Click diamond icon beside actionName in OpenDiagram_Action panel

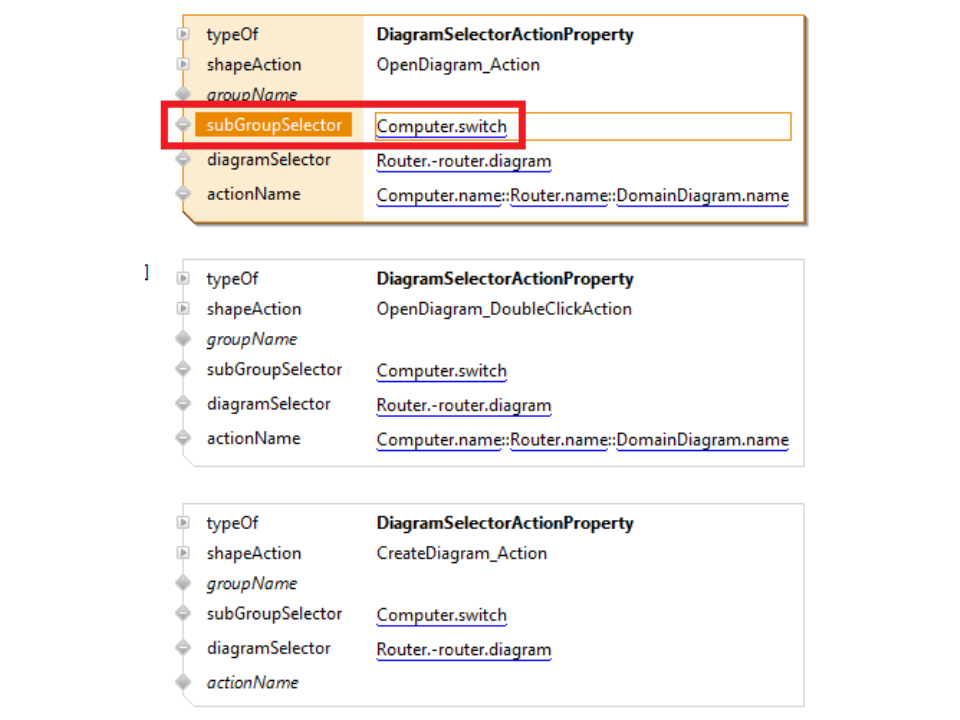pyautogui.click(x=182, y=194)
